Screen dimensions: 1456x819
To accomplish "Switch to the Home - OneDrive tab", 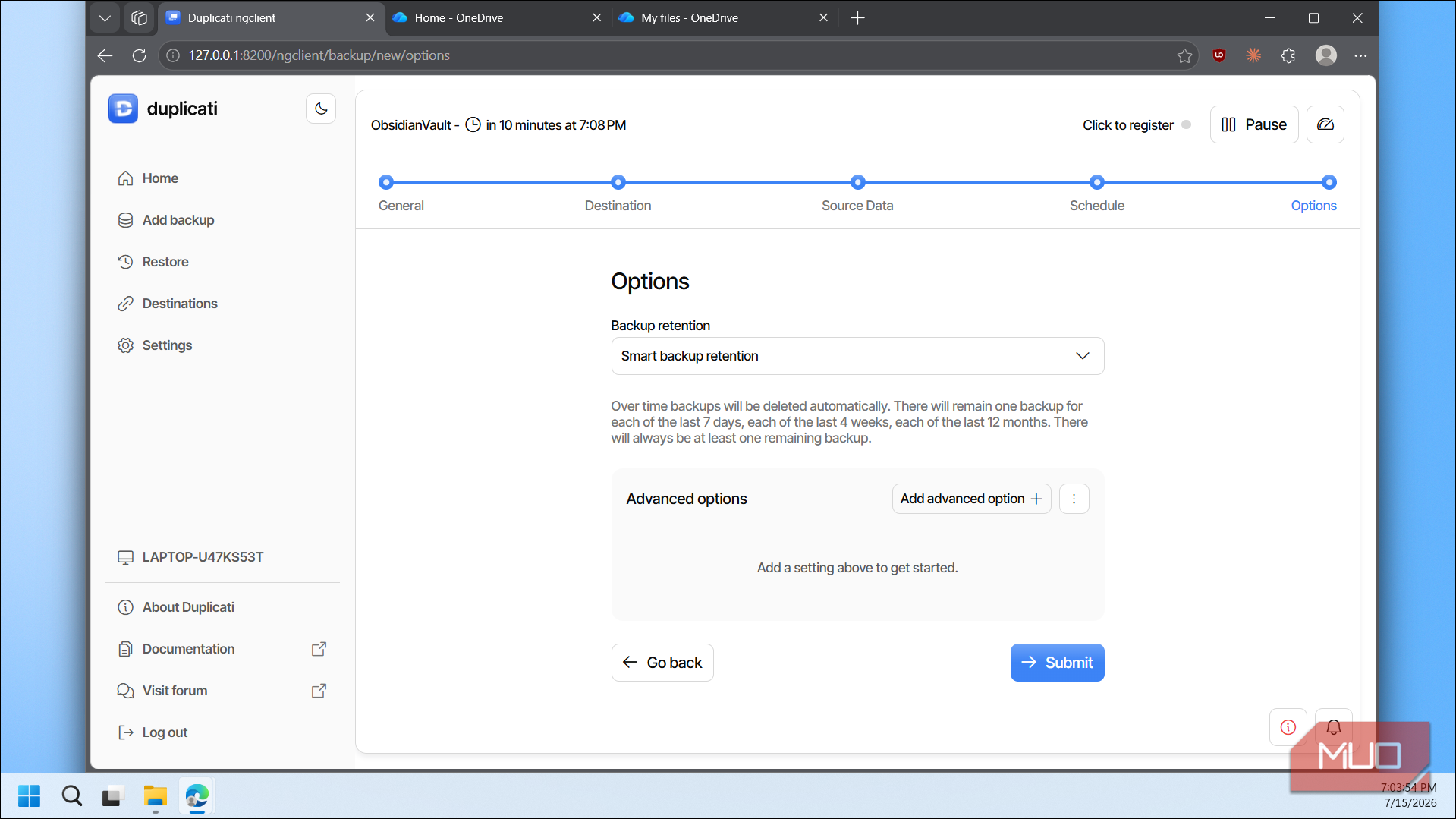I will point(497,17).
